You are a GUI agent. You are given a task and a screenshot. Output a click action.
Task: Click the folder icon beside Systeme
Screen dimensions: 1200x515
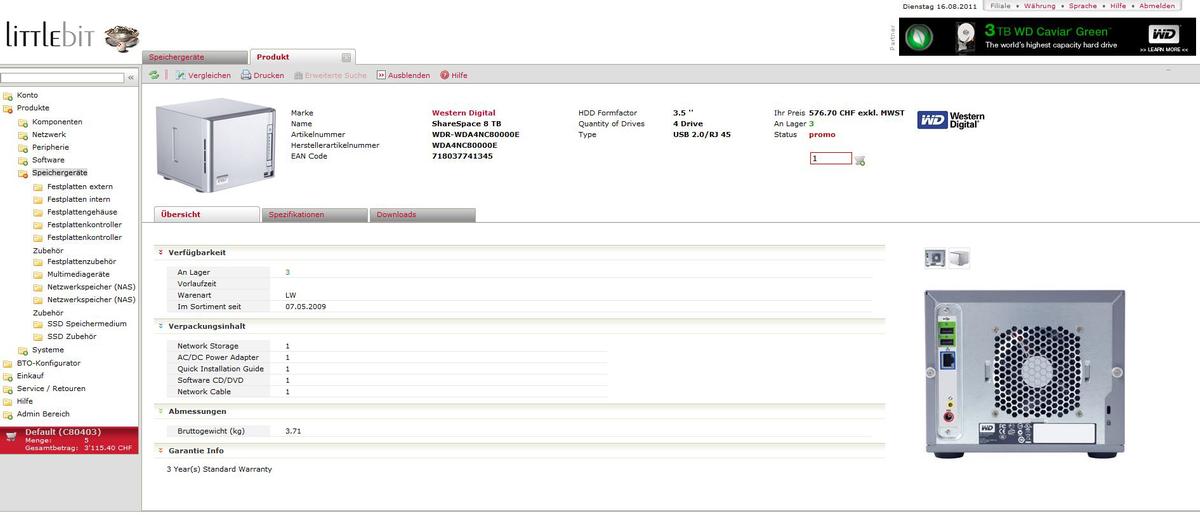tap(23, 350)
